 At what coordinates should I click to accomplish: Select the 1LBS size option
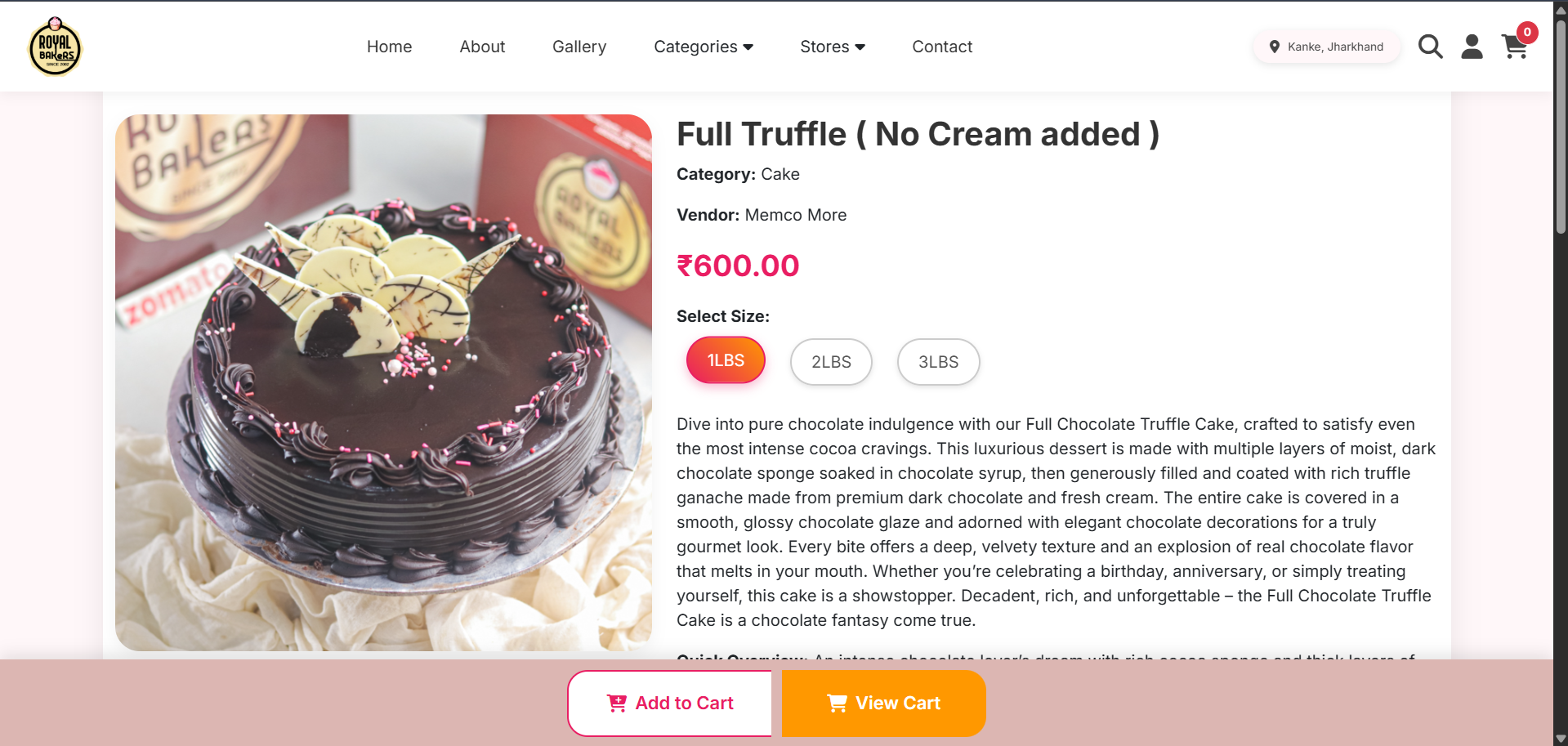pyautogui.click(x=726, y=360)
